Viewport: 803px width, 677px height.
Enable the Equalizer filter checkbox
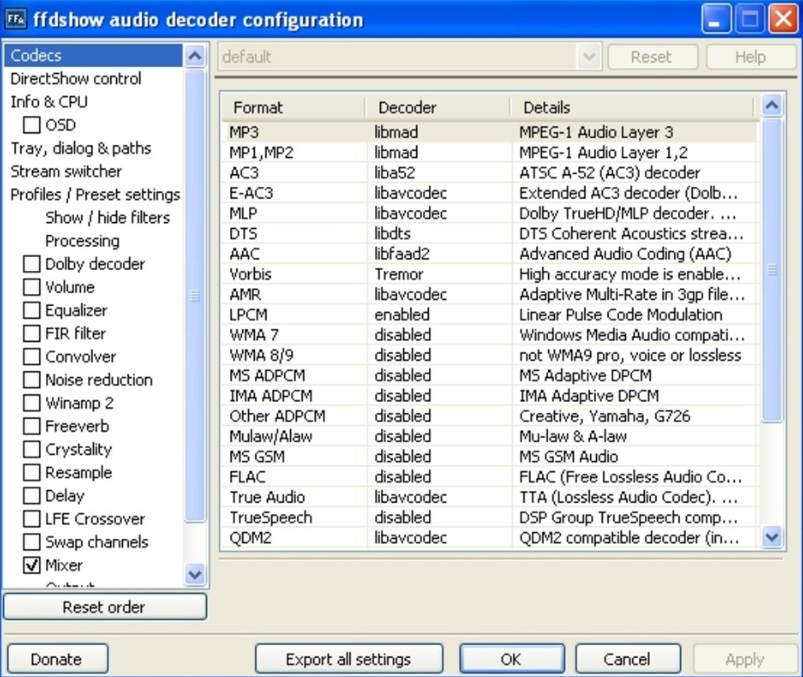32,311
